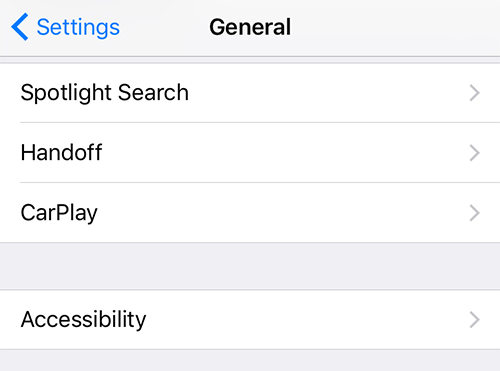Click the chevron beside Spotlight Search

tap(475, 93)
